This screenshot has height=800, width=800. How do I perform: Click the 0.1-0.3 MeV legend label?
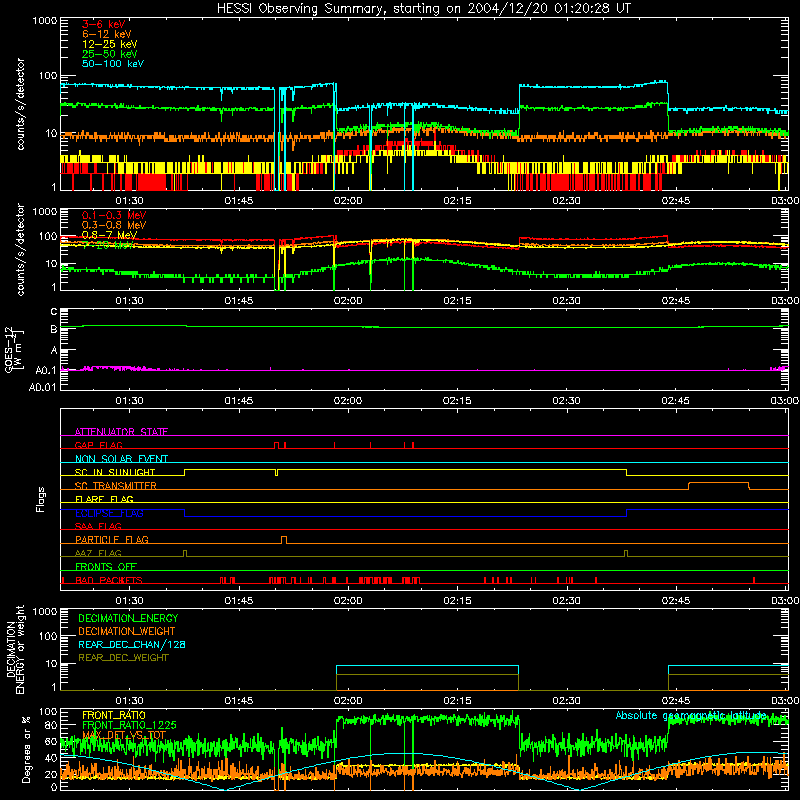coord(114,215)
